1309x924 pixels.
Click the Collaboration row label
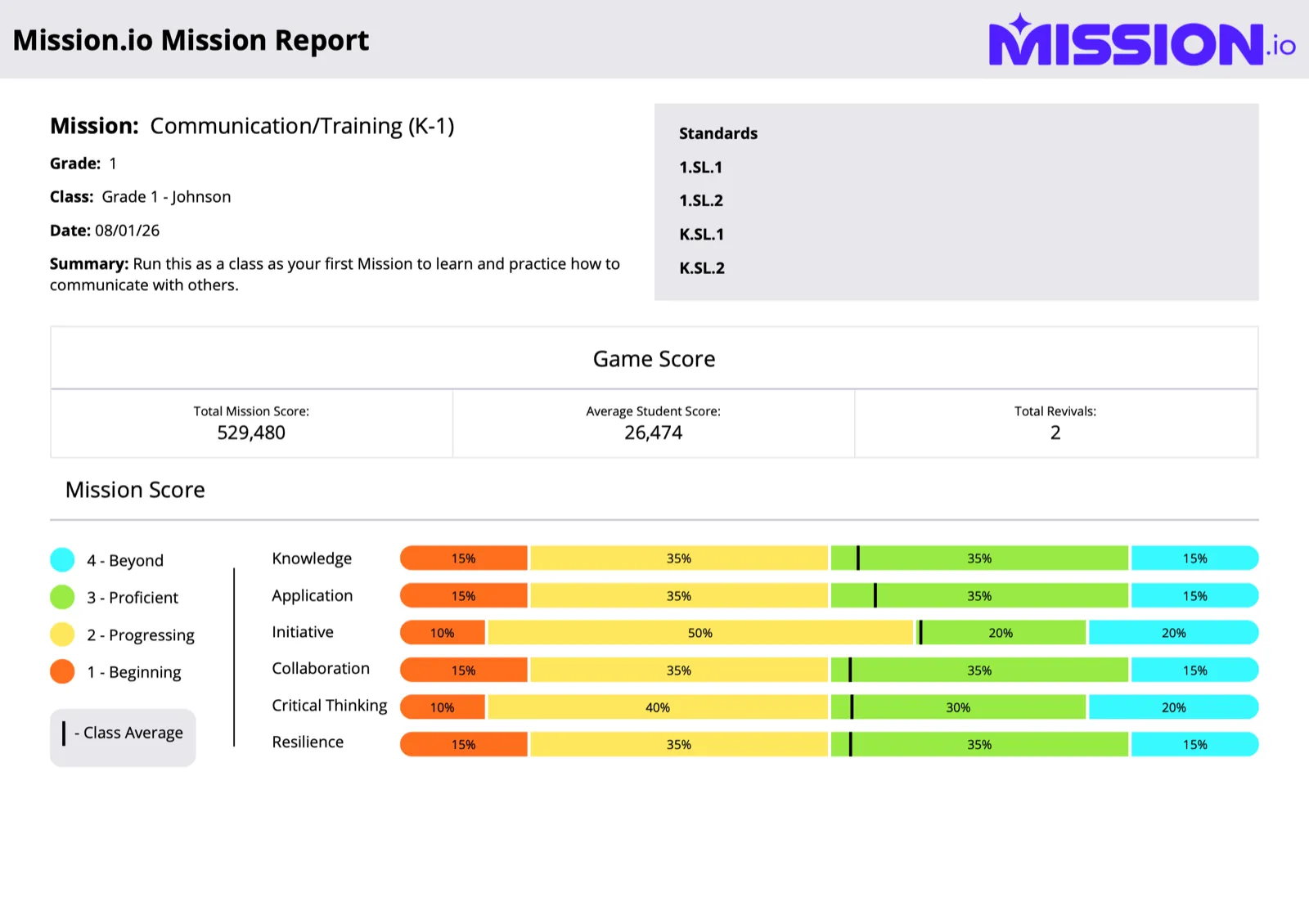click(x=321, y=669)
